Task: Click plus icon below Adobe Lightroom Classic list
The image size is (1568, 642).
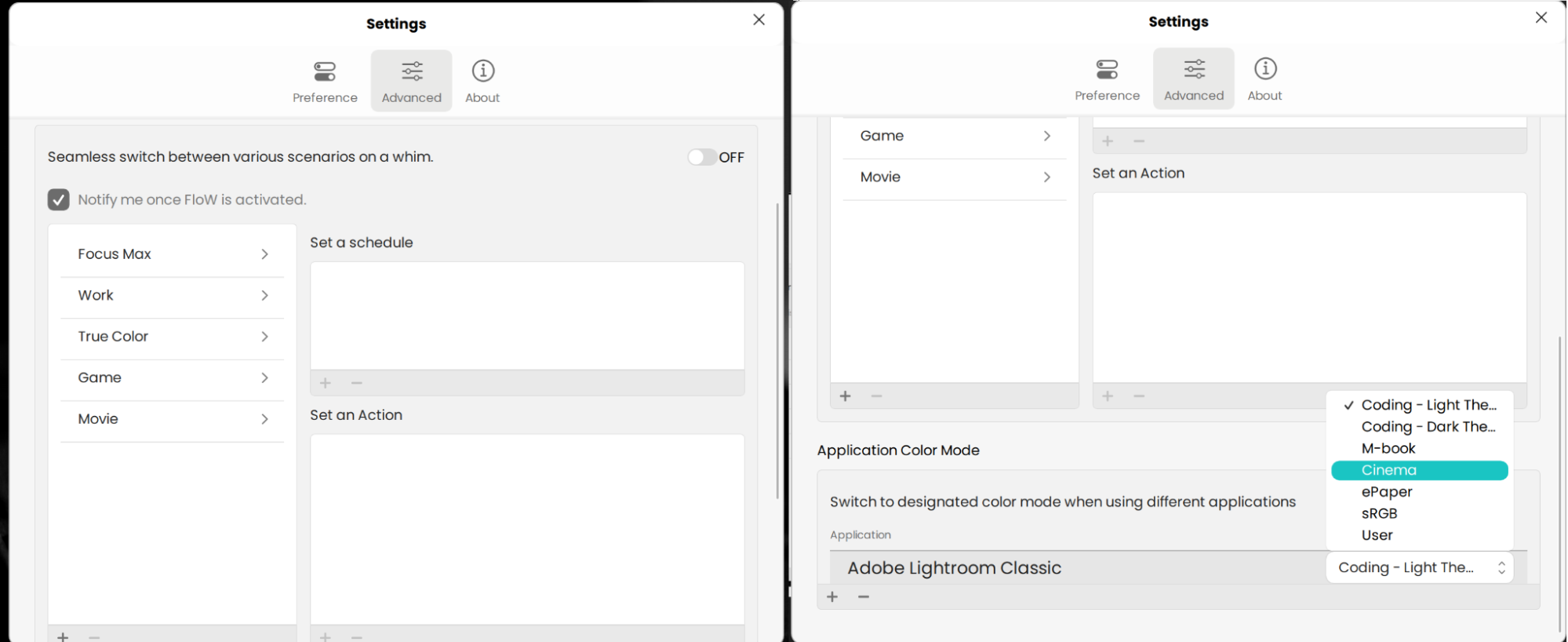Action: tap(832, 597)
